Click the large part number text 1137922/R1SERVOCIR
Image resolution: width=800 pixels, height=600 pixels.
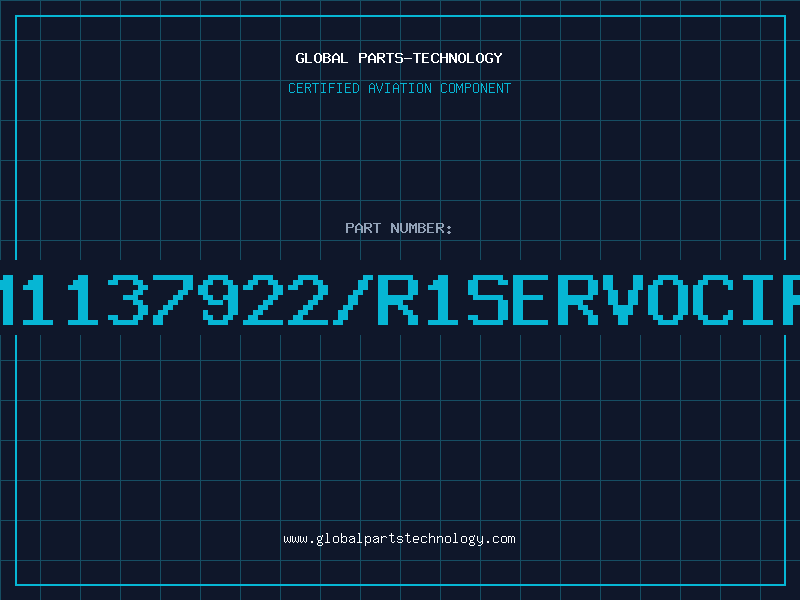(x=400, y=299)
